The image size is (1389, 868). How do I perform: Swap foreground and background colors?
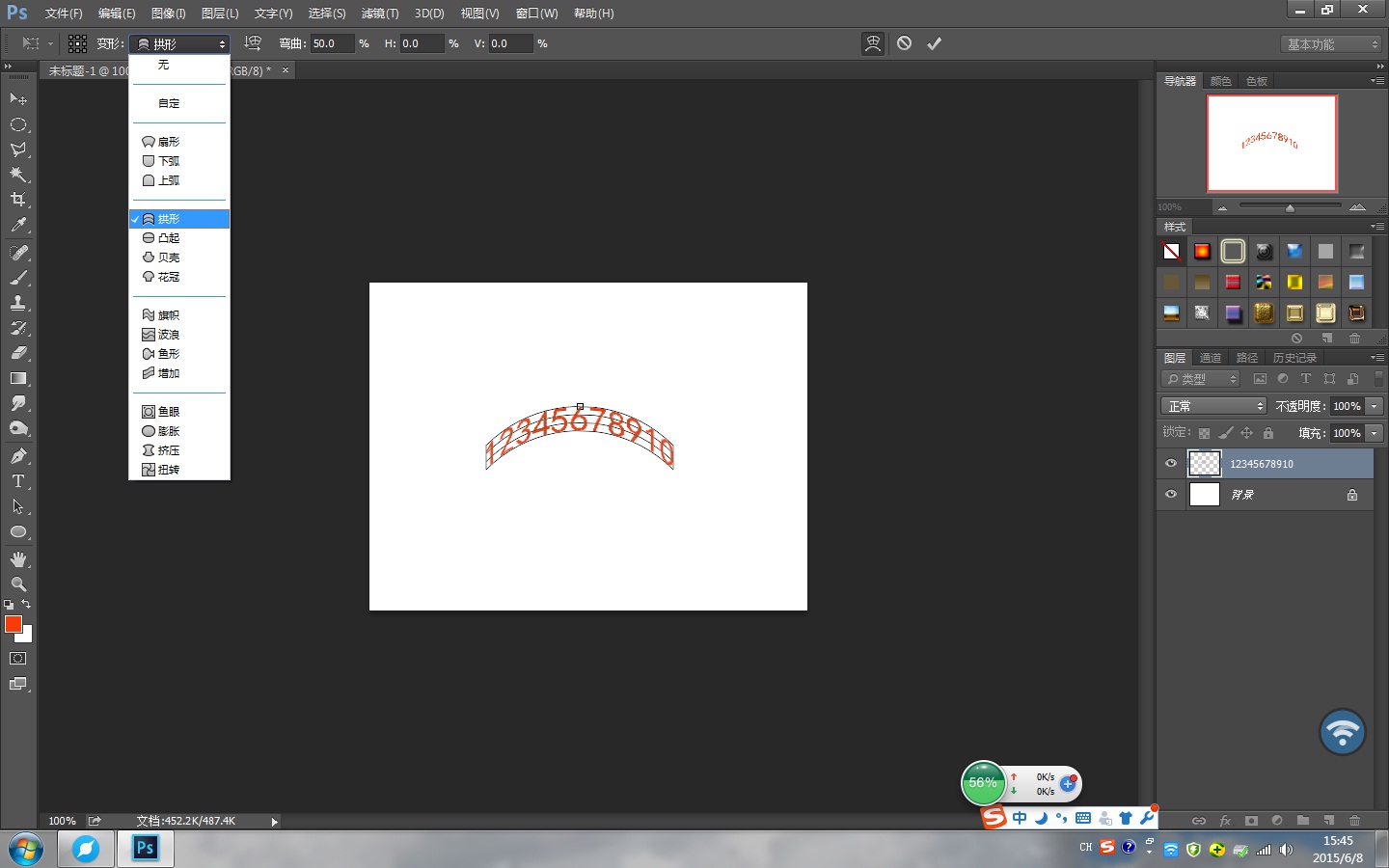[27, 605]
